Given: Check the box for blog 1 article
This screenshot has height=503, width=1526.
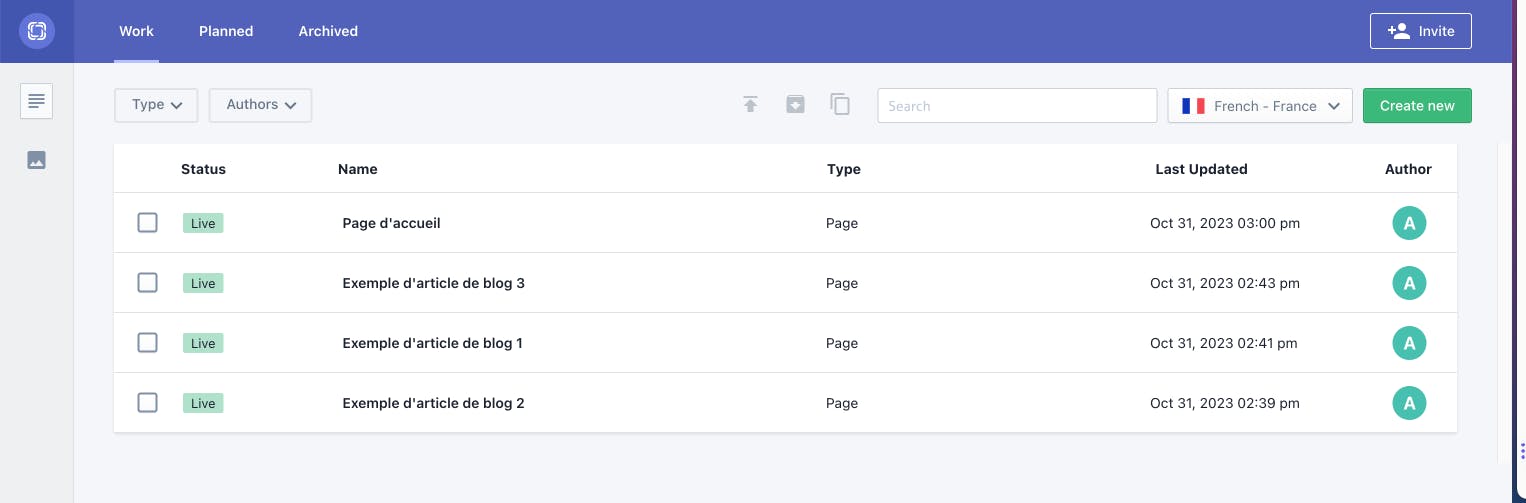Looking at the screenshot, I should click(147, 343).
